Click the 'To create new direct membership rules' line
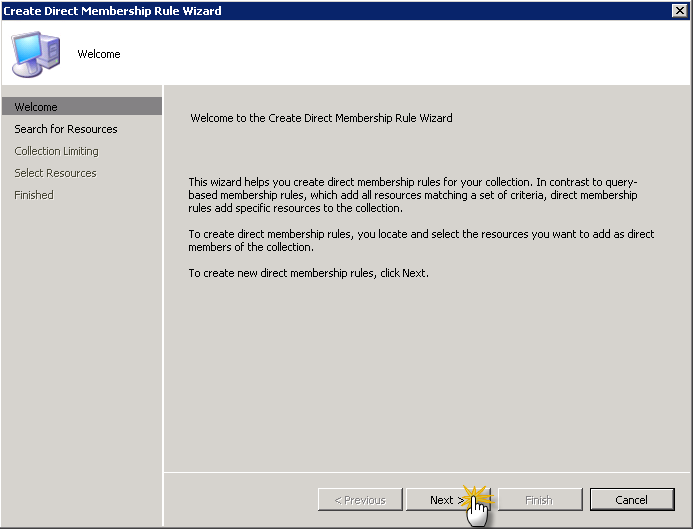693x529 pixels. click(x=308, y=273)
